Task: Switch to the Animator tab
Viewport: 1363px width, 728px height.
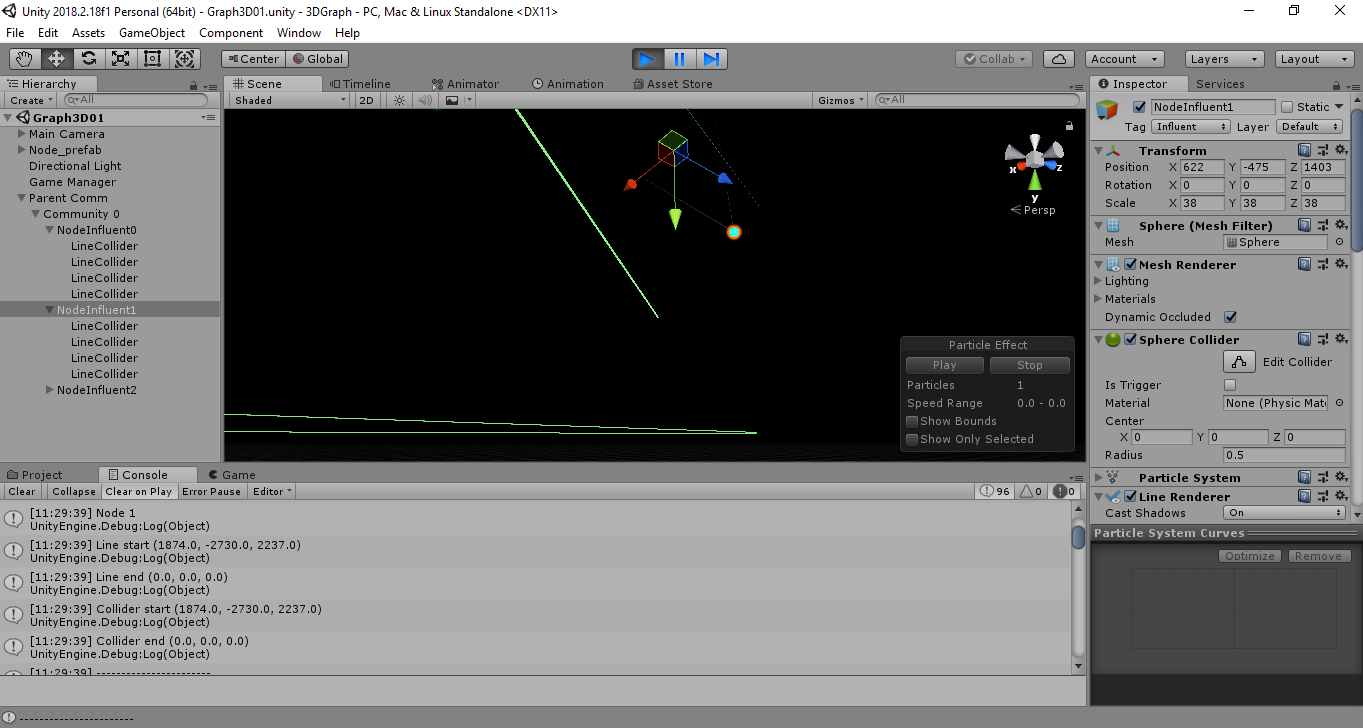Action: tap(465, 84)
